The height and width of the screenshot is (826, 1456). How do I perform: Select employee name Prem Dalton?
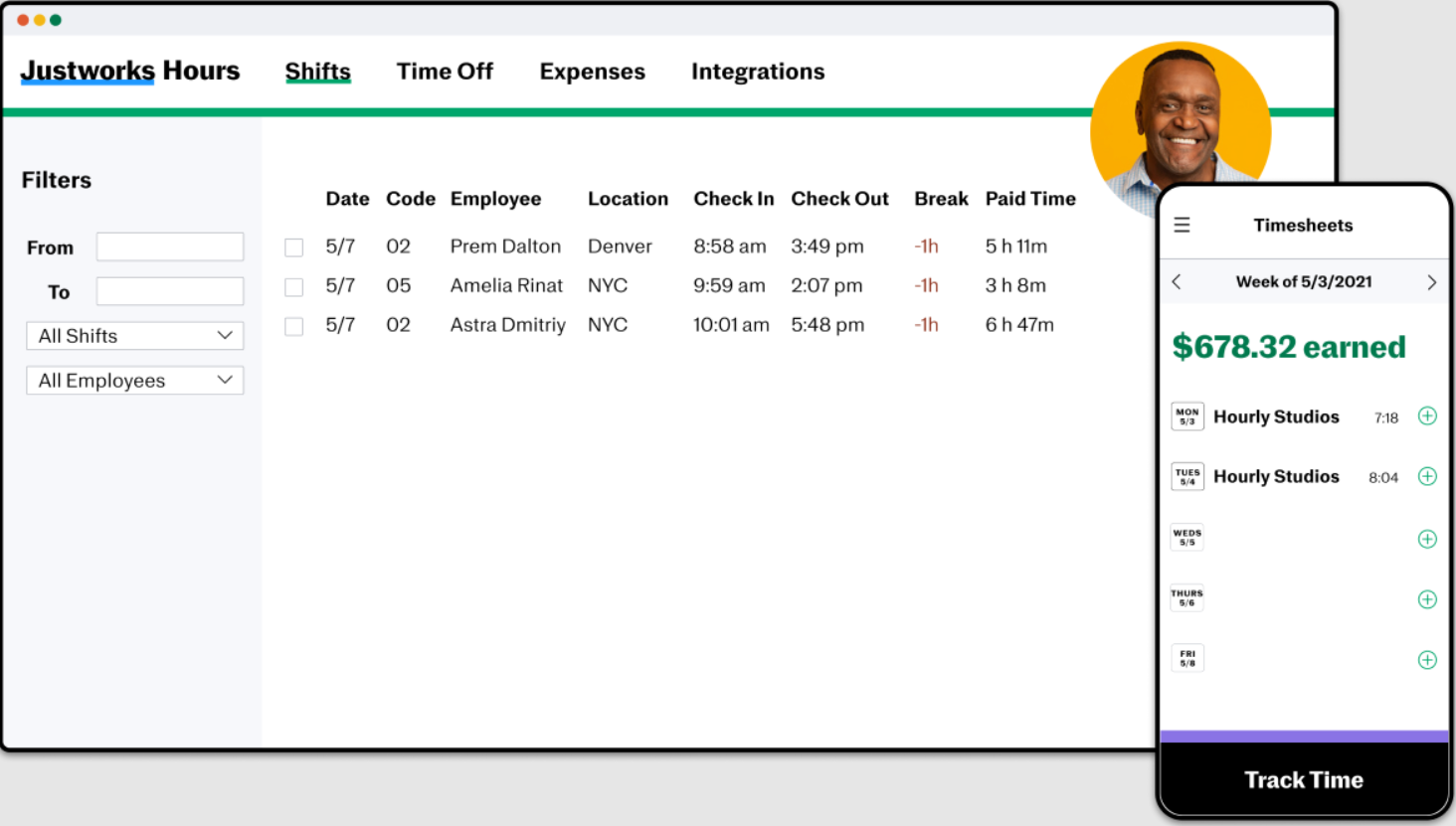505,247
